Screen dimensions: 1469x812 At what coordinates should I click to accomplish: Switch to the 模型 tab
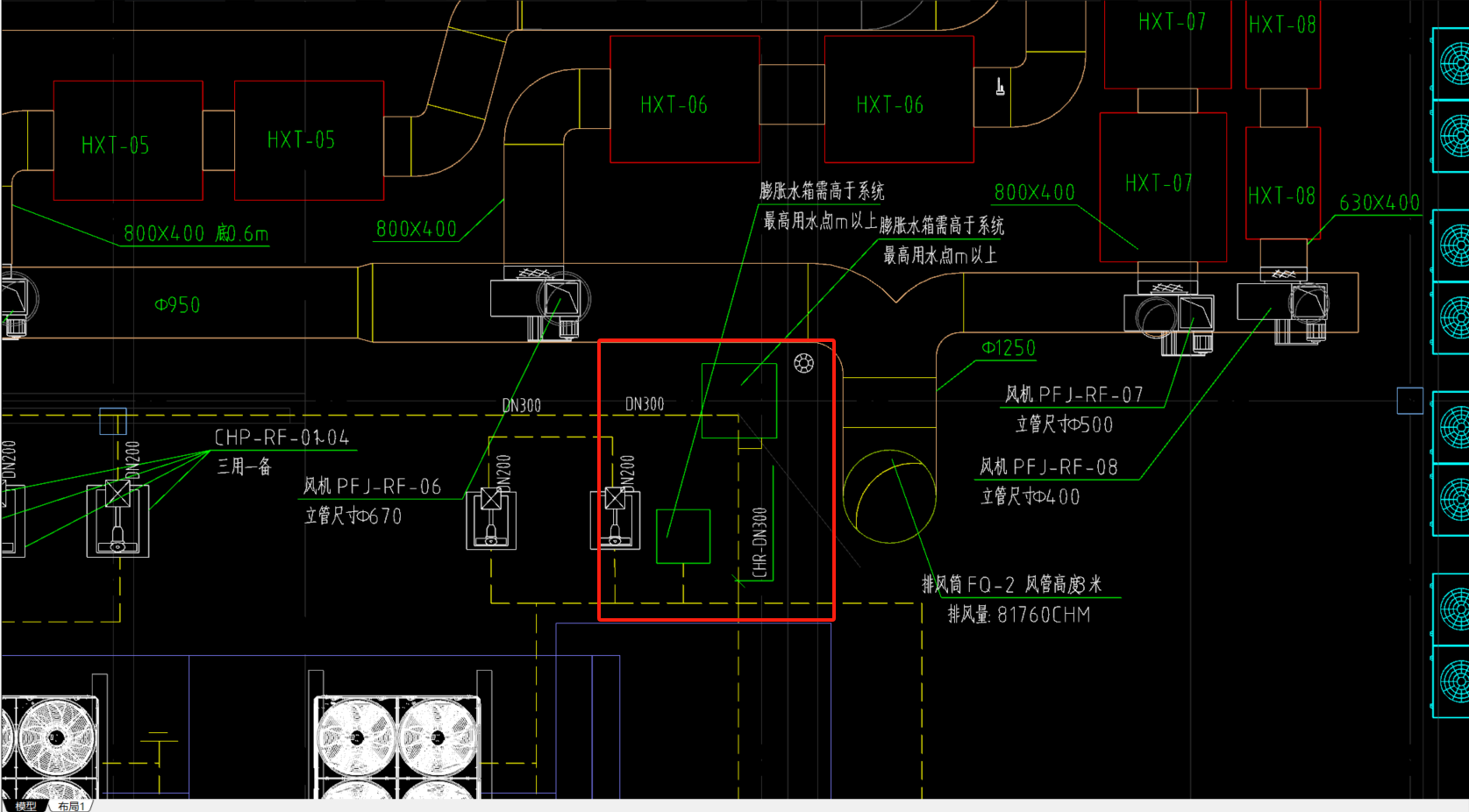tap(25, 806)
